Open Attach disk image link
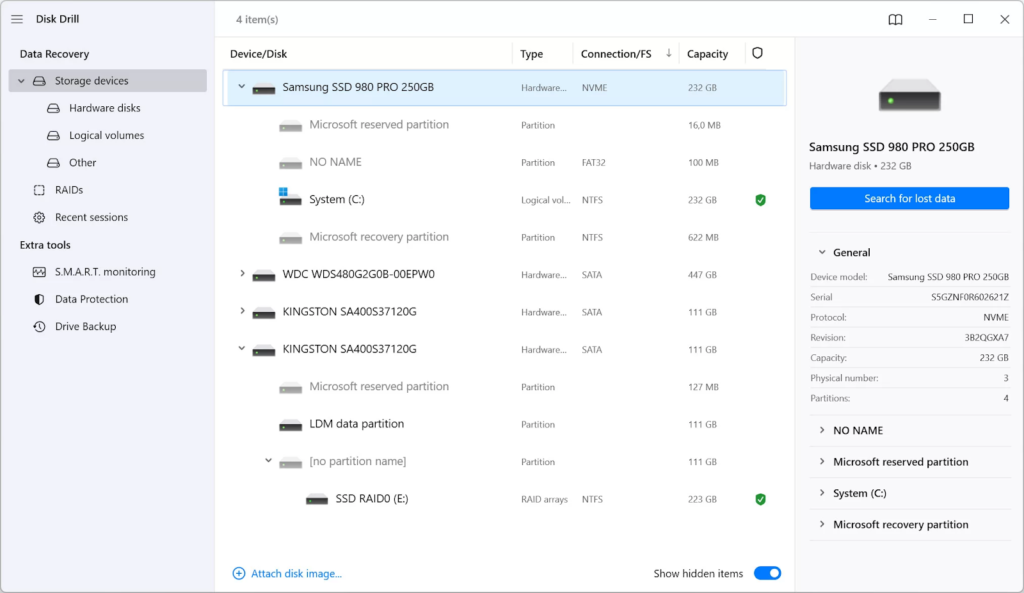The width and height of the screenshot is (1024, 593). pyautogui.click(x=289, y=573)
